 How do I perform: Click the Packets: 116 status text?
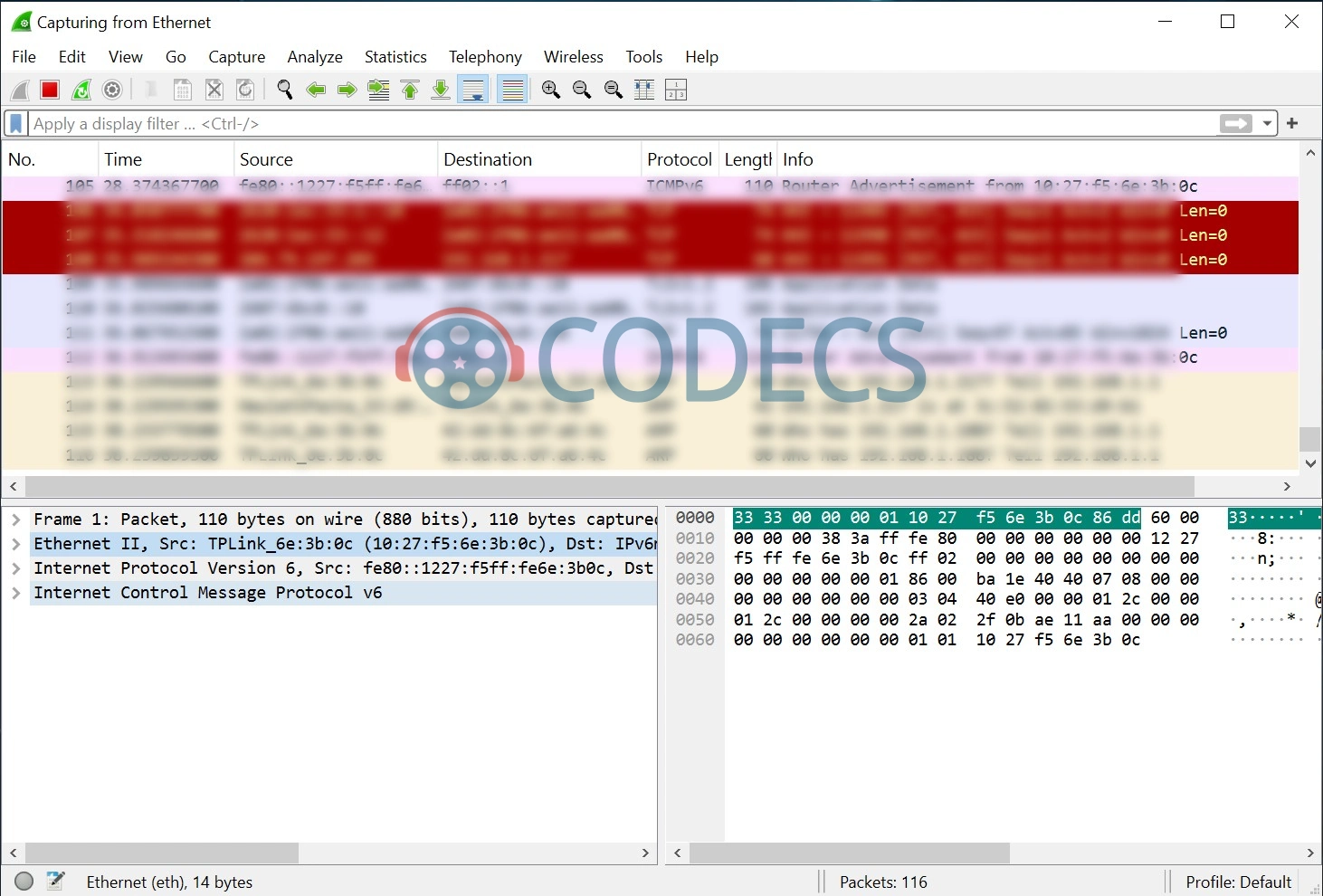coord(883,882)
